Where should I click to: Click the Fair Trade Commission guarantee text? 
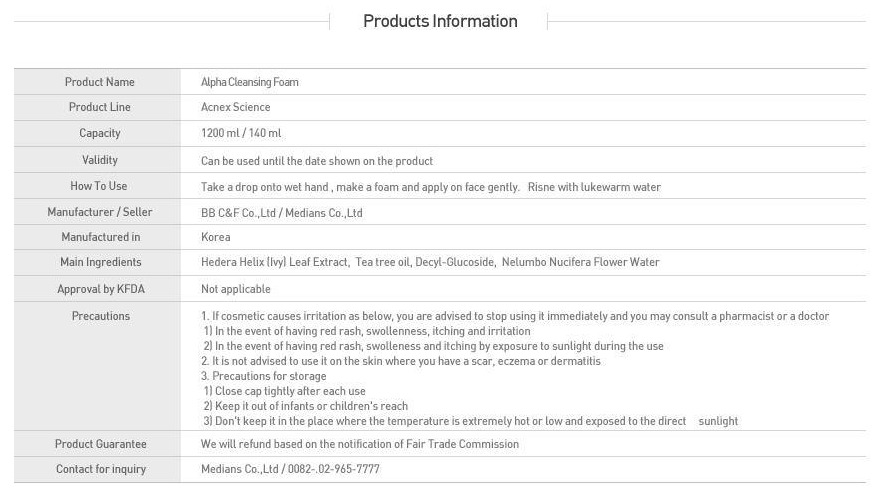(x=462, y=444)
